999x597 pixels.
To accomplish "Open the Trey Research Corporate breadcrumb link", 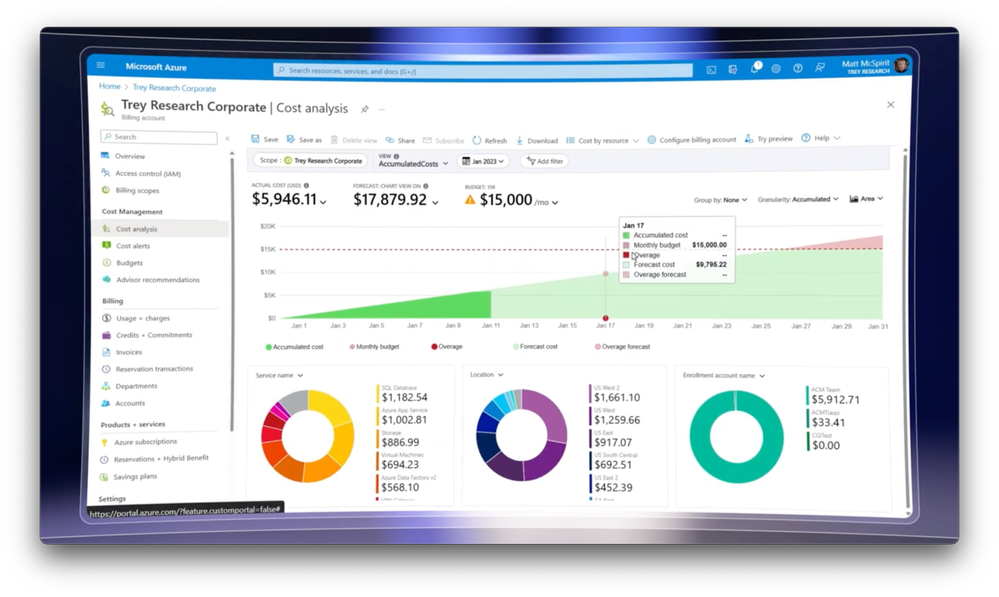I will [x=174, y=88].
